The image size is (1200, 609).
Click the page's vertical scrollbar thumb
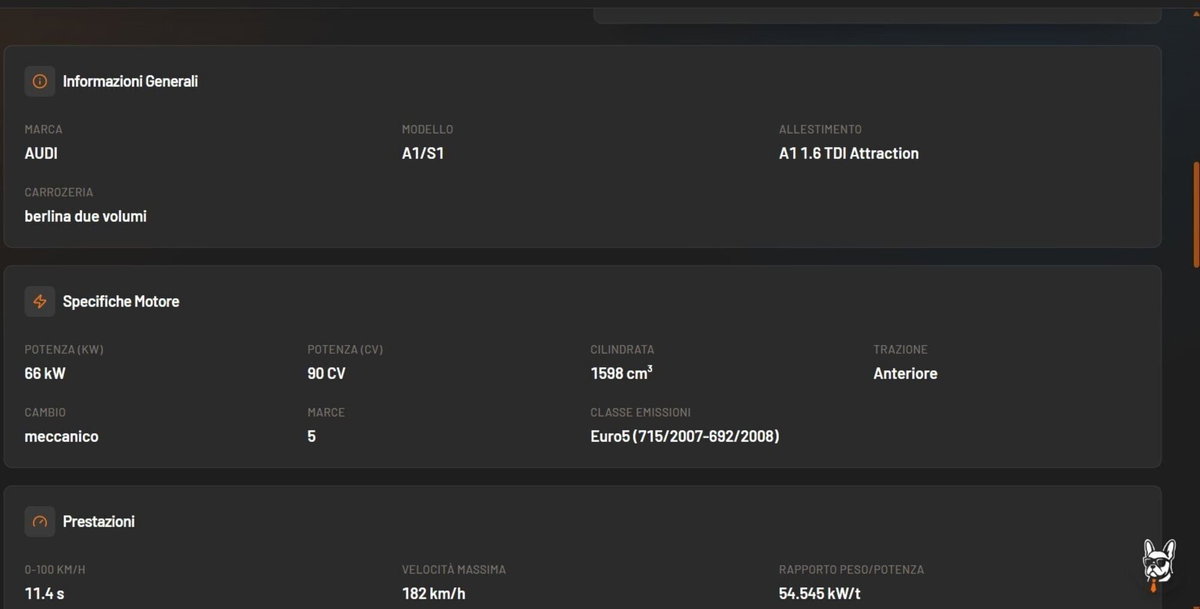[x=1195, y=215]
